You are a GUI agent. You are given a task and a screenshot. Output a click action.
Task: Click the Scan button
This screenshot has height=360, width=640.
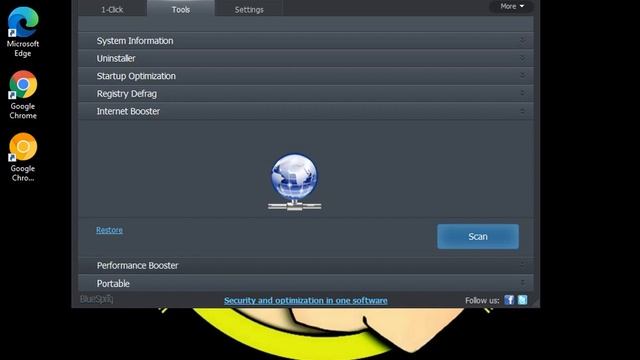point(478,236)
